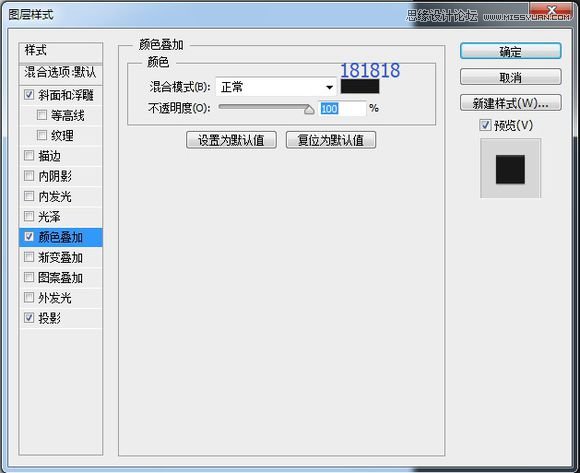Select the 图案叠加 style label
This screenshot has height=473, width=580.
pyautogui.click(x=61, y=278)
